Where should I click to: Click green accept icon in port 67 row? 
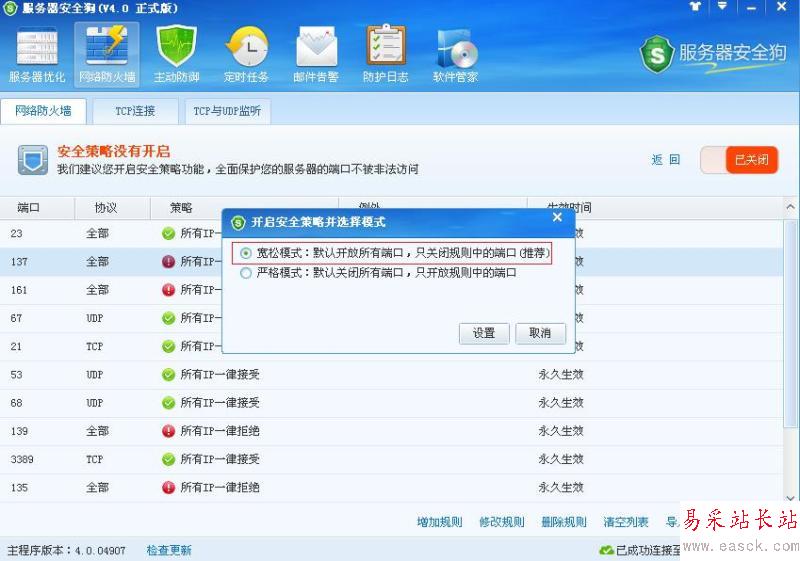click(168, 318)
